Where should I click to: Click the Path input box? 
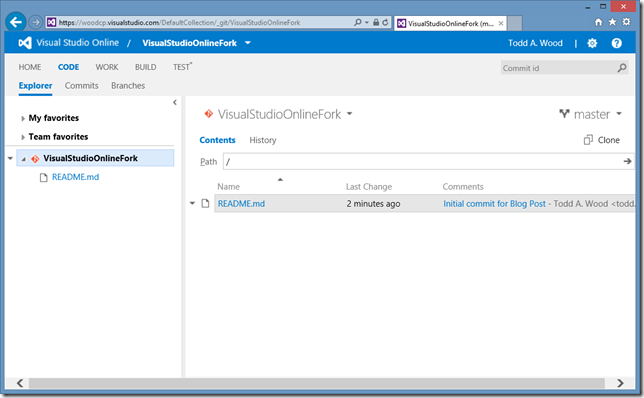click(x=423, y=161)
